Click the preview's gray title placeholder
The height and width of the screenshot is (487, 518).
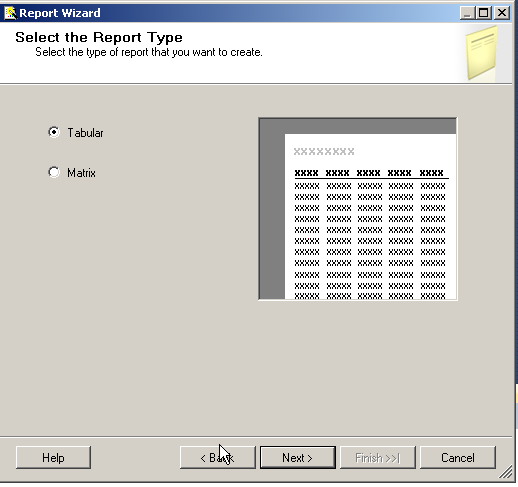(324, 152)
